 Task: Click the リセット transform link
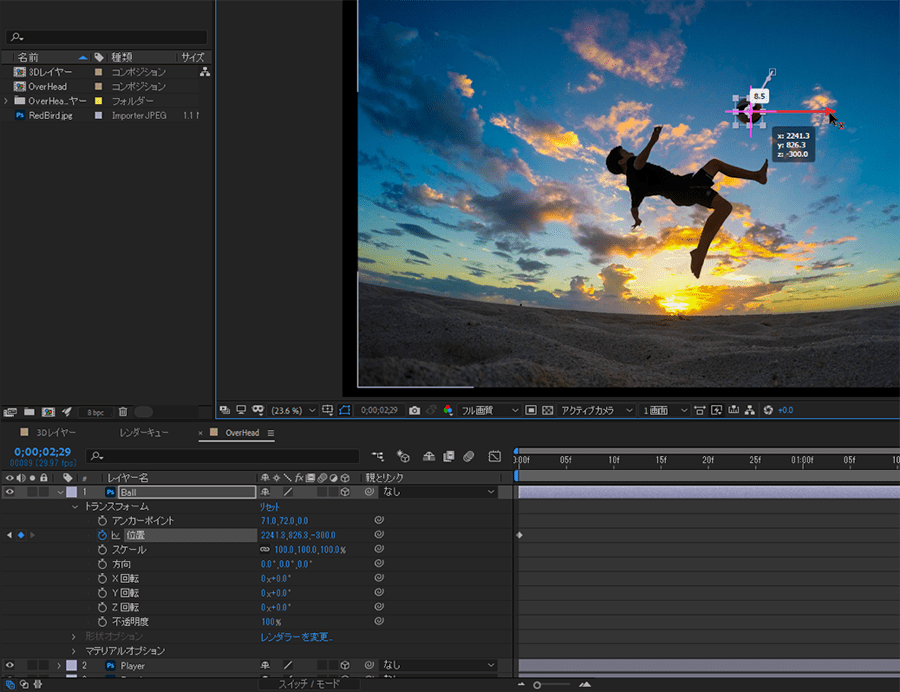pos(270,507)
